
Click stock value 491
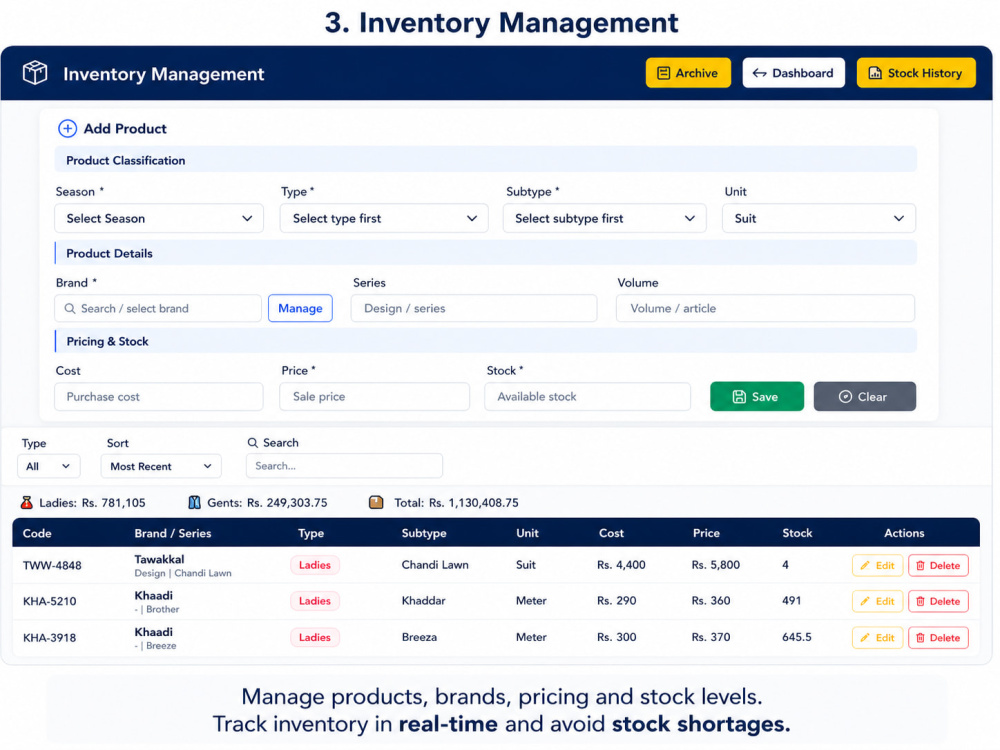point(791,601)
